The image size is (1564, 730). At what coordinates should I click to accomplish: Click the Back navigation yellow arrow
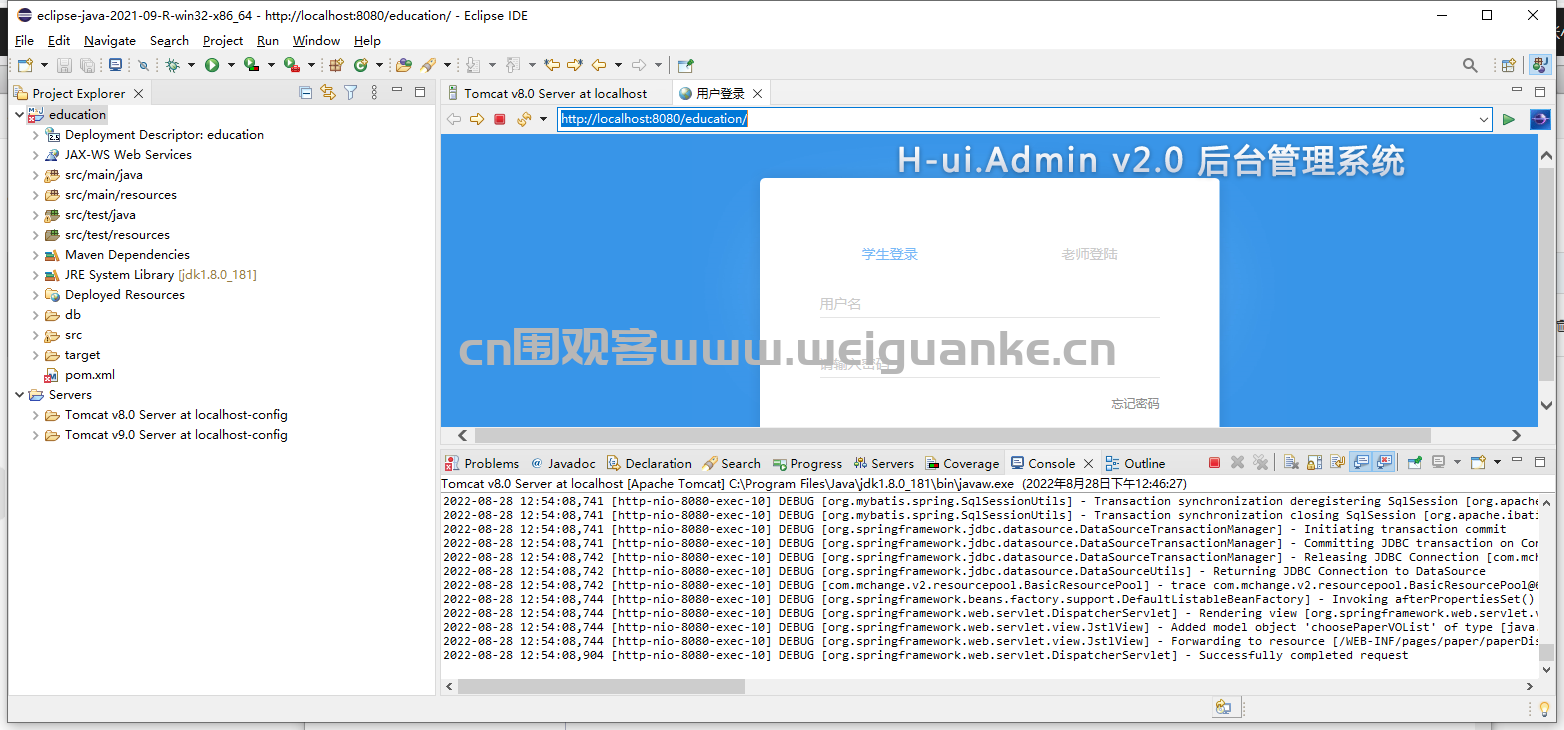coord(598,65)
